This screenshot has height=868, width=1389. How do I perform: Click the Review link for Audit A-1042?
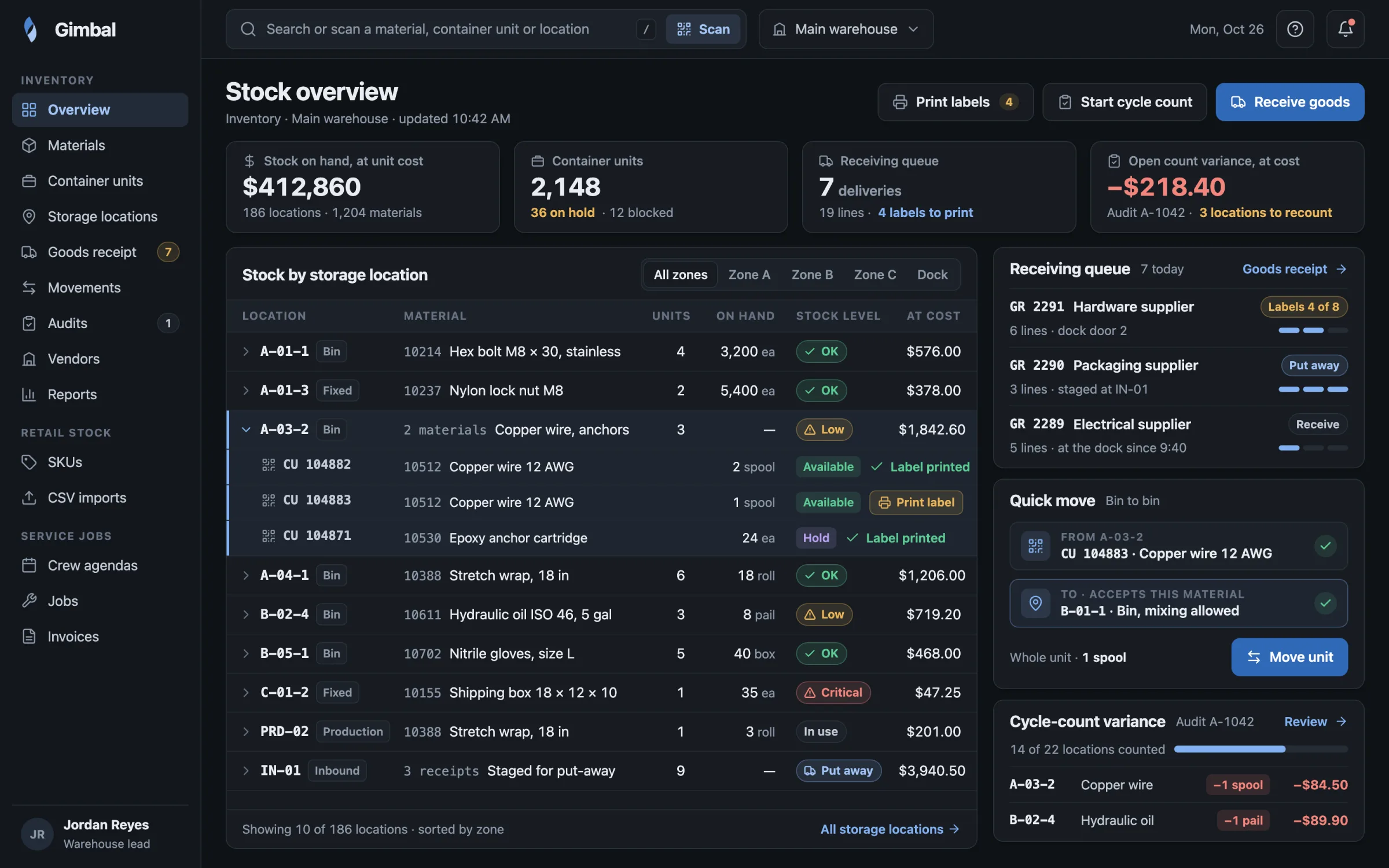click(x=1315, y=721)
